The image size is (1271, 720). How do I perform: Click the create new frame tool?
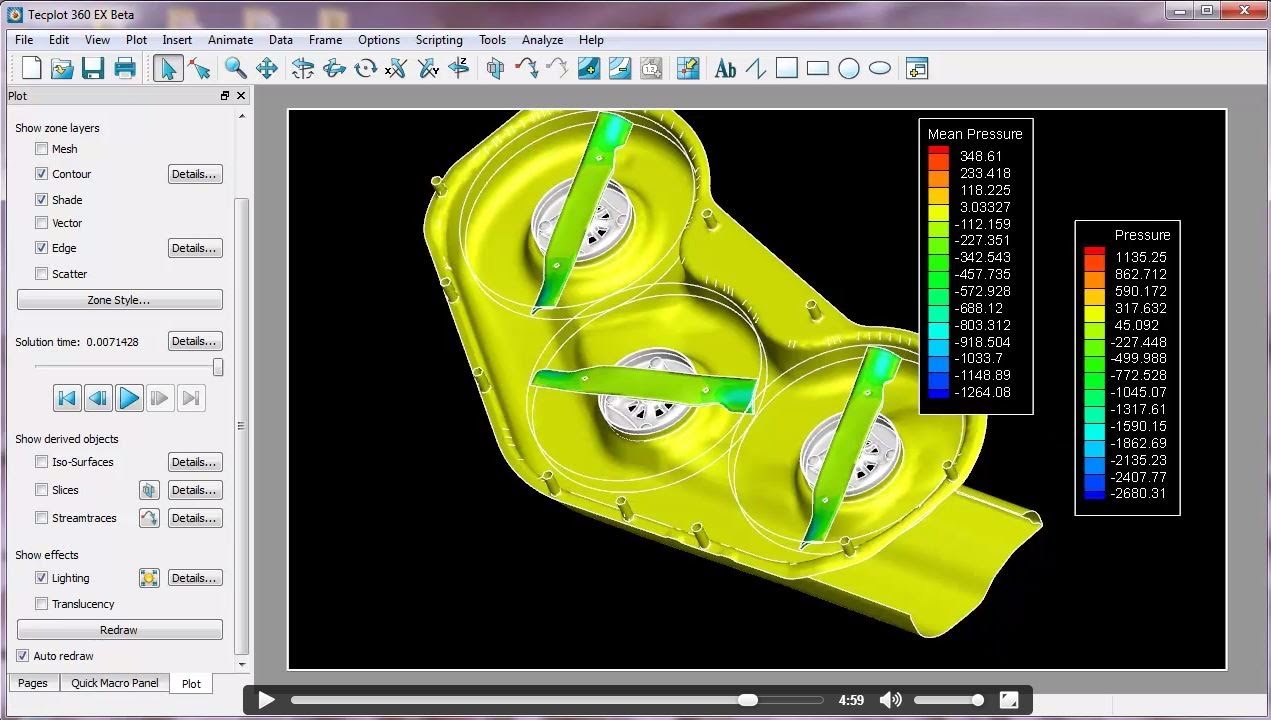917,68
